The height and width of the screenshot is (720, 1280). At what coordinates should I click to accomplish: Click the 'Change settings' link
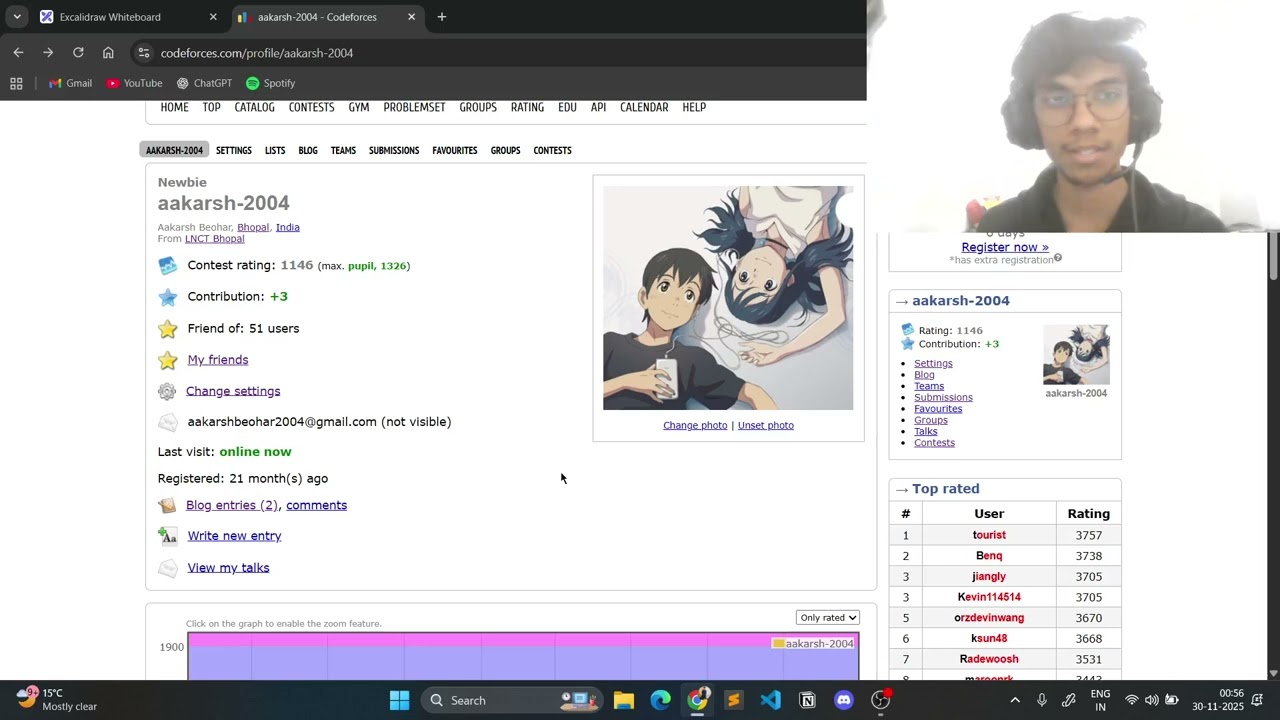233,391
